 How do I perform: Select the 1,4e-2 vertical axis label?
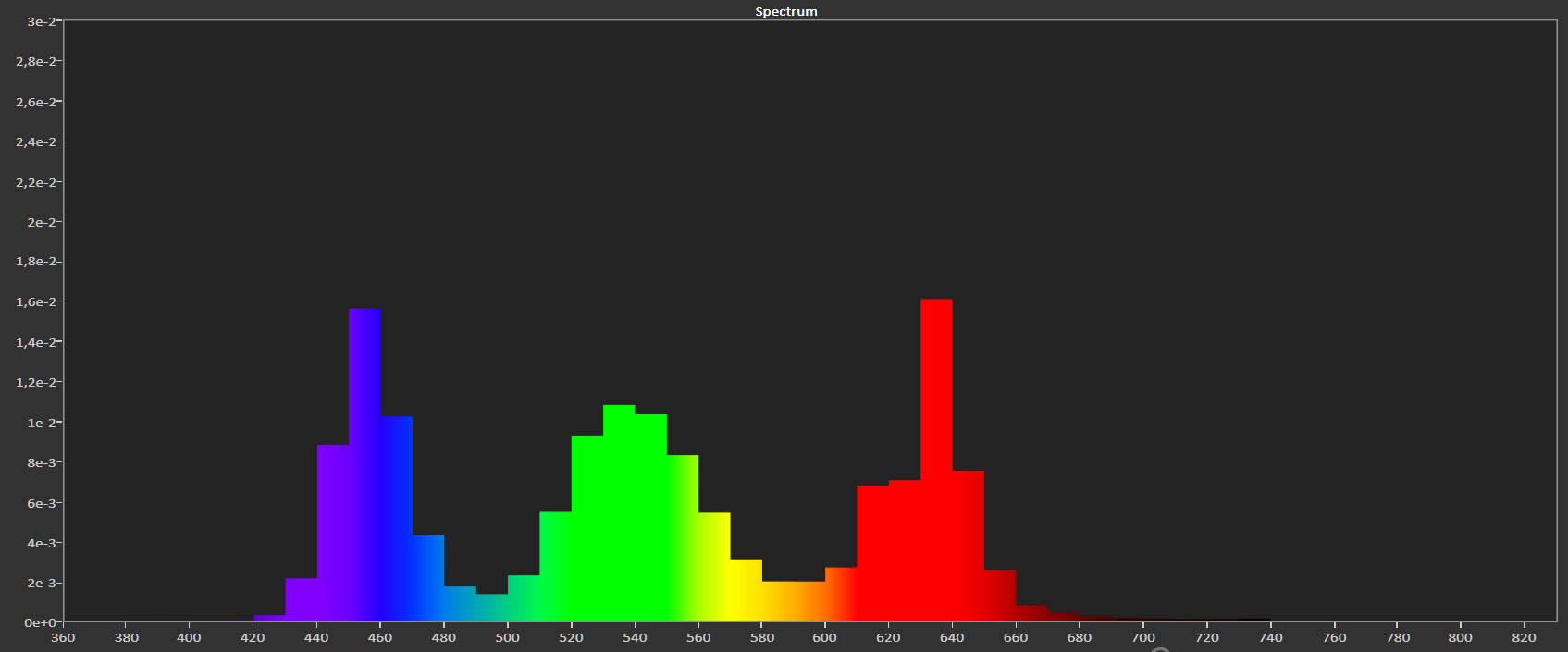[x=35, y=342]
